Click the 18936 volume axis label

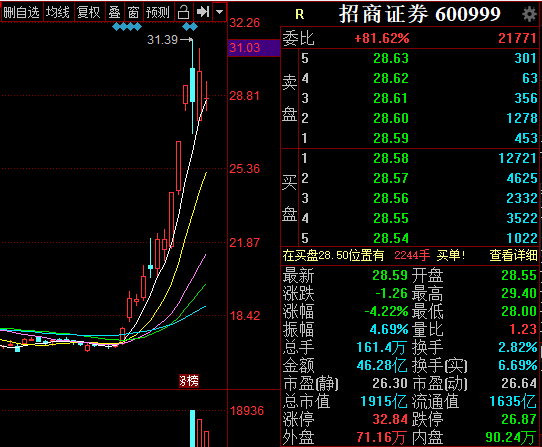click(246, 411)
